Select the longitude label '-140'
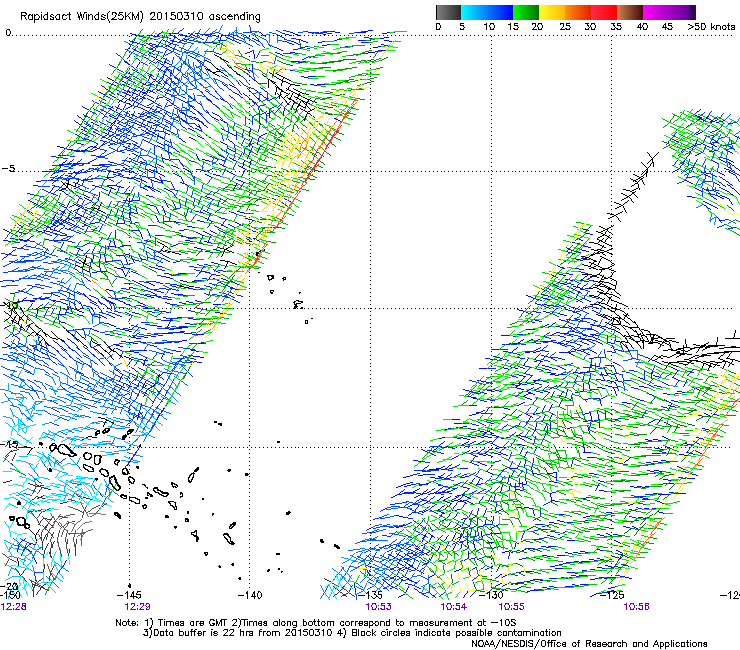The image size is (740, 650). point(250,595)
